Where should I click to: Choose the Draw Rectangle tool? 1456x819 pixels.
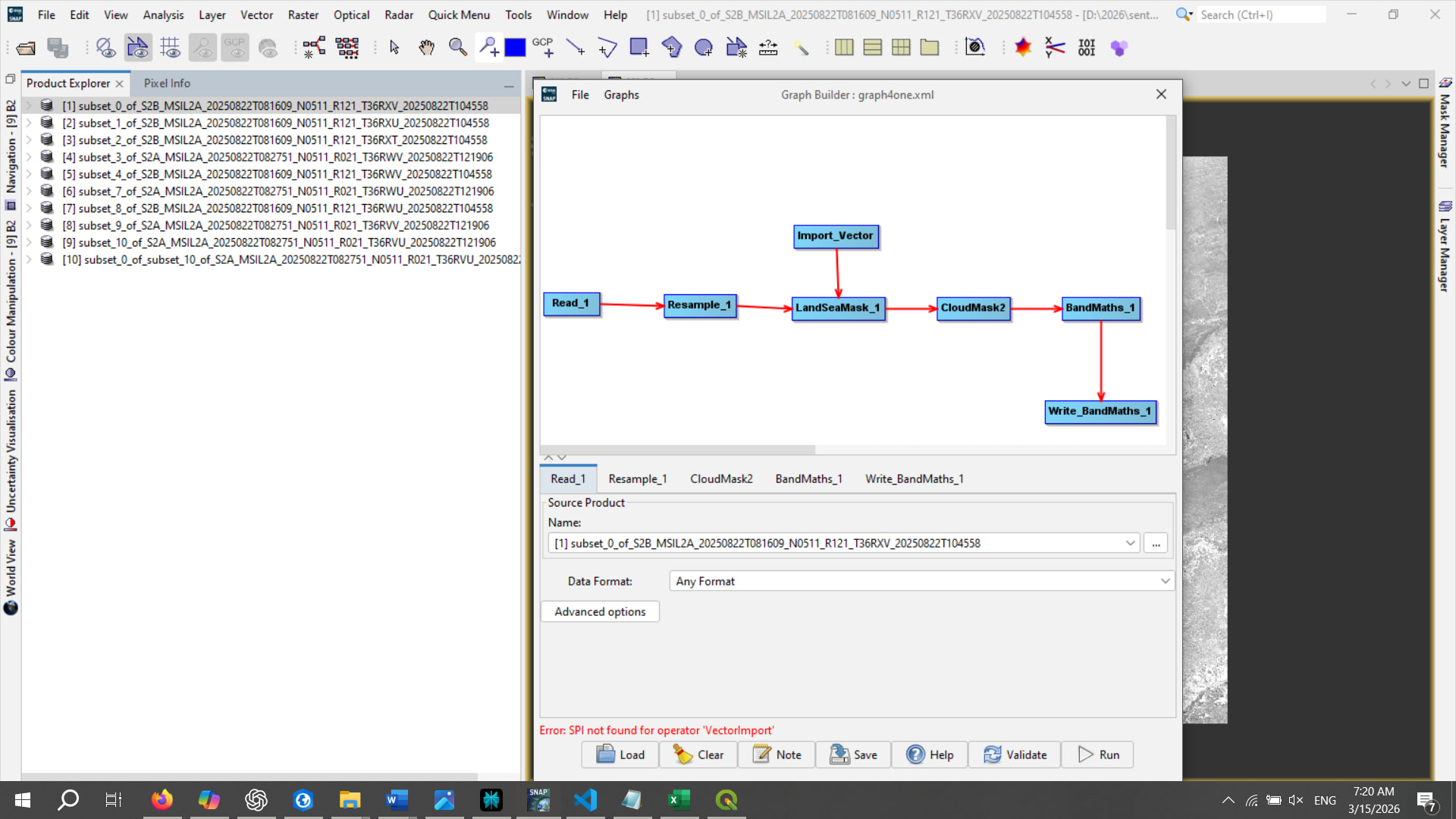639,48
